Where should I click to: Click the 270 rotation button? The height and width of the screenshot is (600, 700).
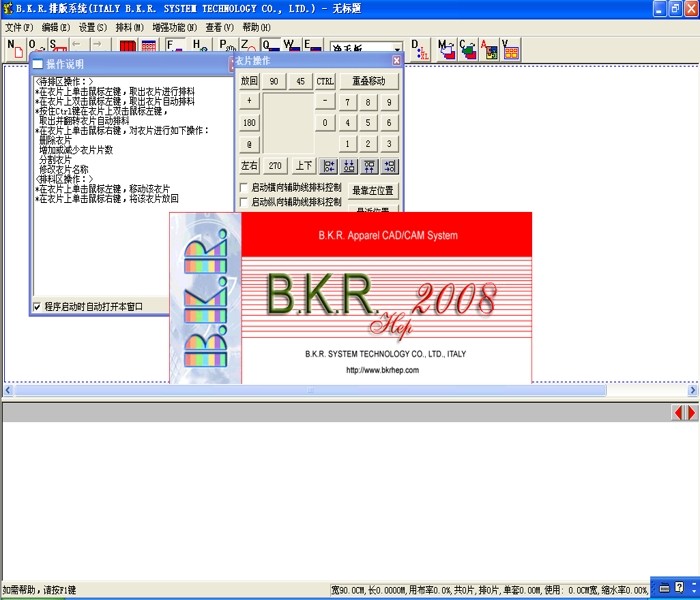coord(275,166)
